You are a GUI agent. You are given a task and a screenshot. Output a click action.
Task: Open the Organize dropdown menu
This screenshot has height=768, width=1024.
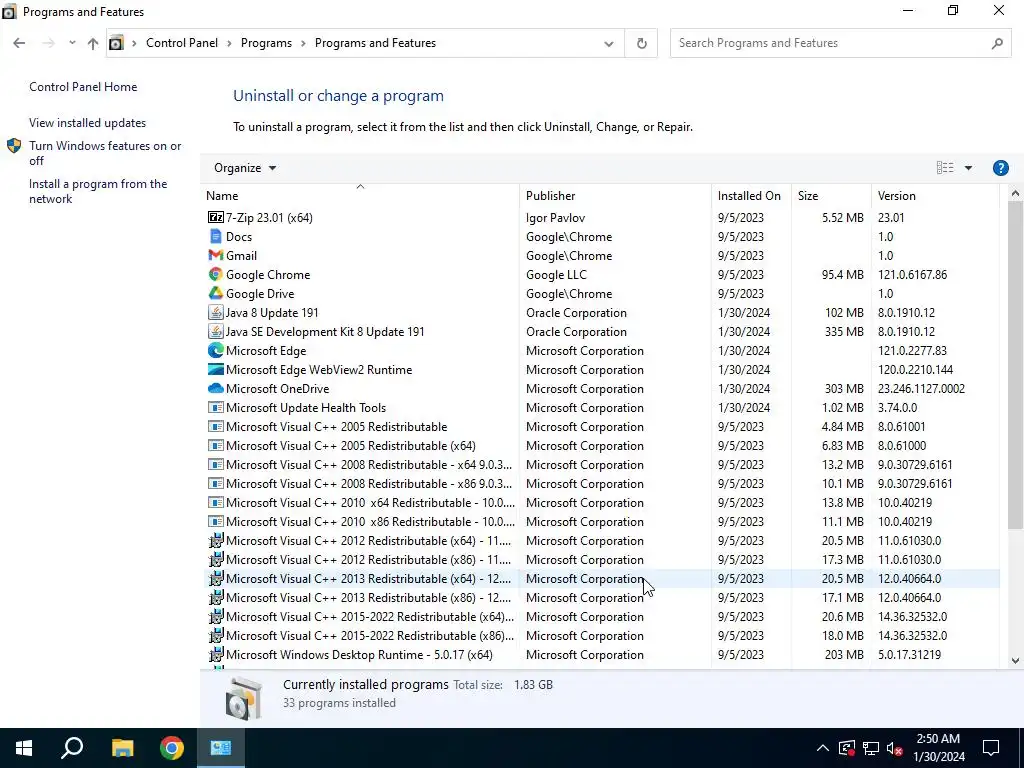click(245, 168)
